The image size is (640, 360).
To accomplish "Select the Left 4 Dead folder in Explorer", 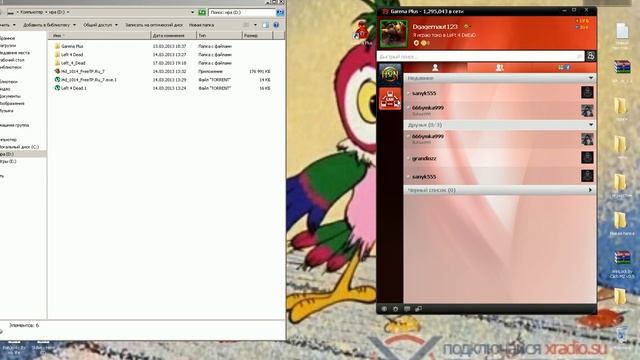I will click(x=69, y=54).
